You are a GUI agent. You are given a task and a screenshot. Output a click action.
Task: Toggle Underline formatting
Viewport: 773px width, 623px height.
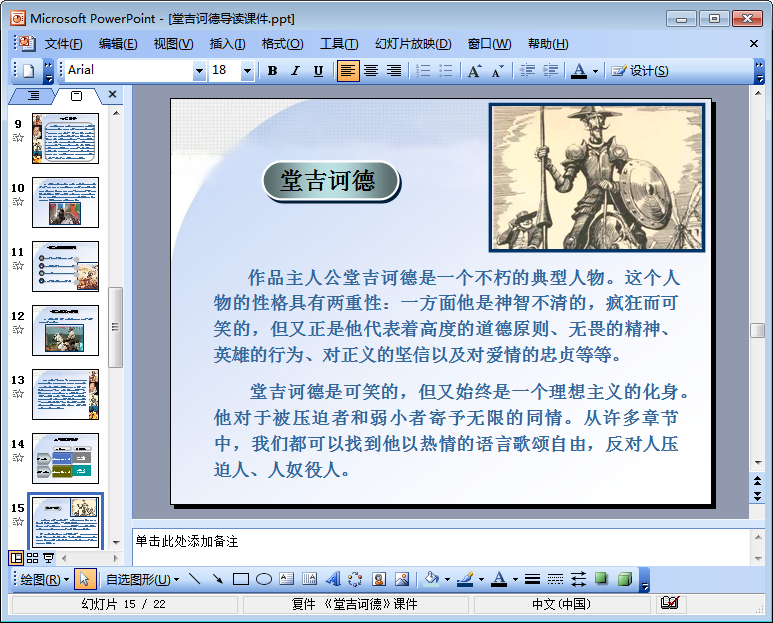(318, 71)
